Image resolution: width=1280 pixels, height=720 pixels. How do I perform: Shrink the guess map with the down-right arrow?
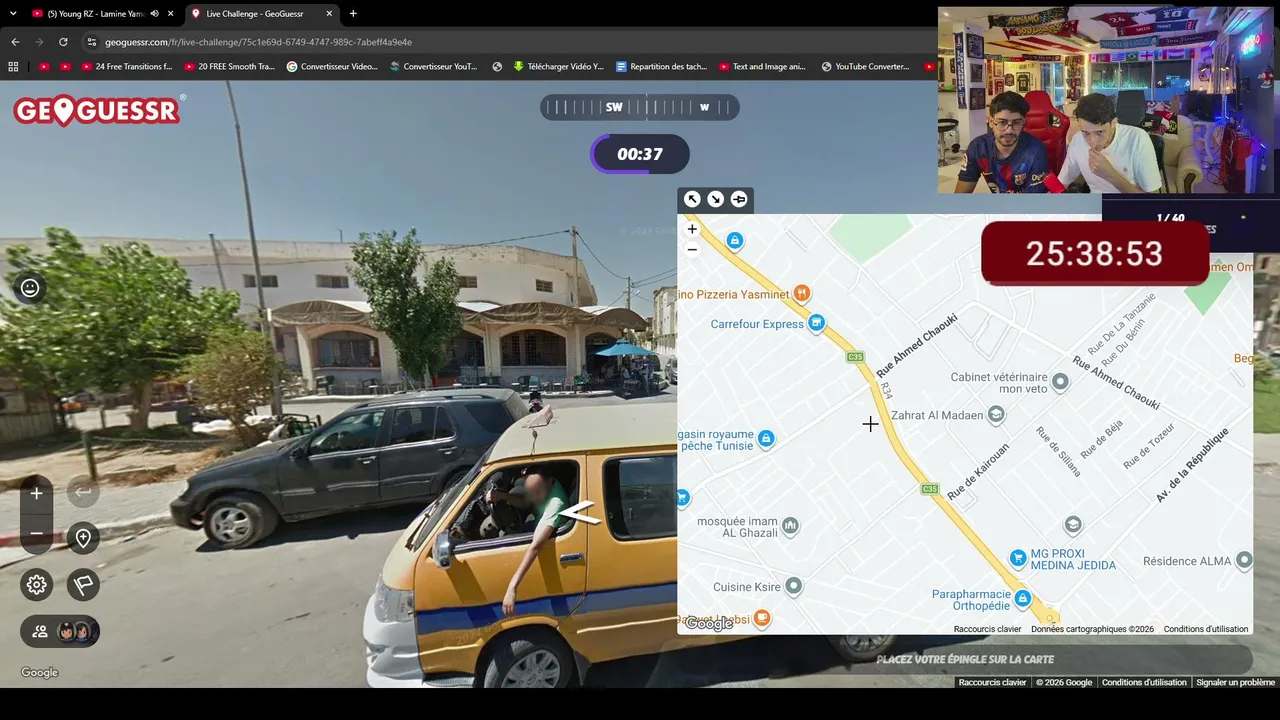(715, 199)
